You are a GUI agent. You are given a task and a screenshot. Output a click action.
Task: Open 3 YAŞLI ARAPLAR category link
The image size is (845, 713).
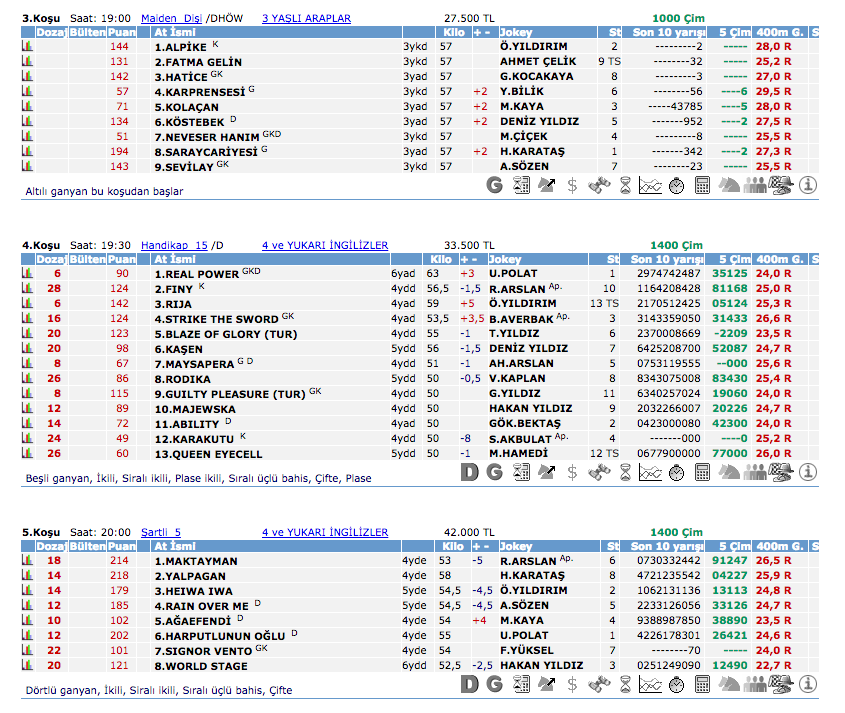click(306, 19)
